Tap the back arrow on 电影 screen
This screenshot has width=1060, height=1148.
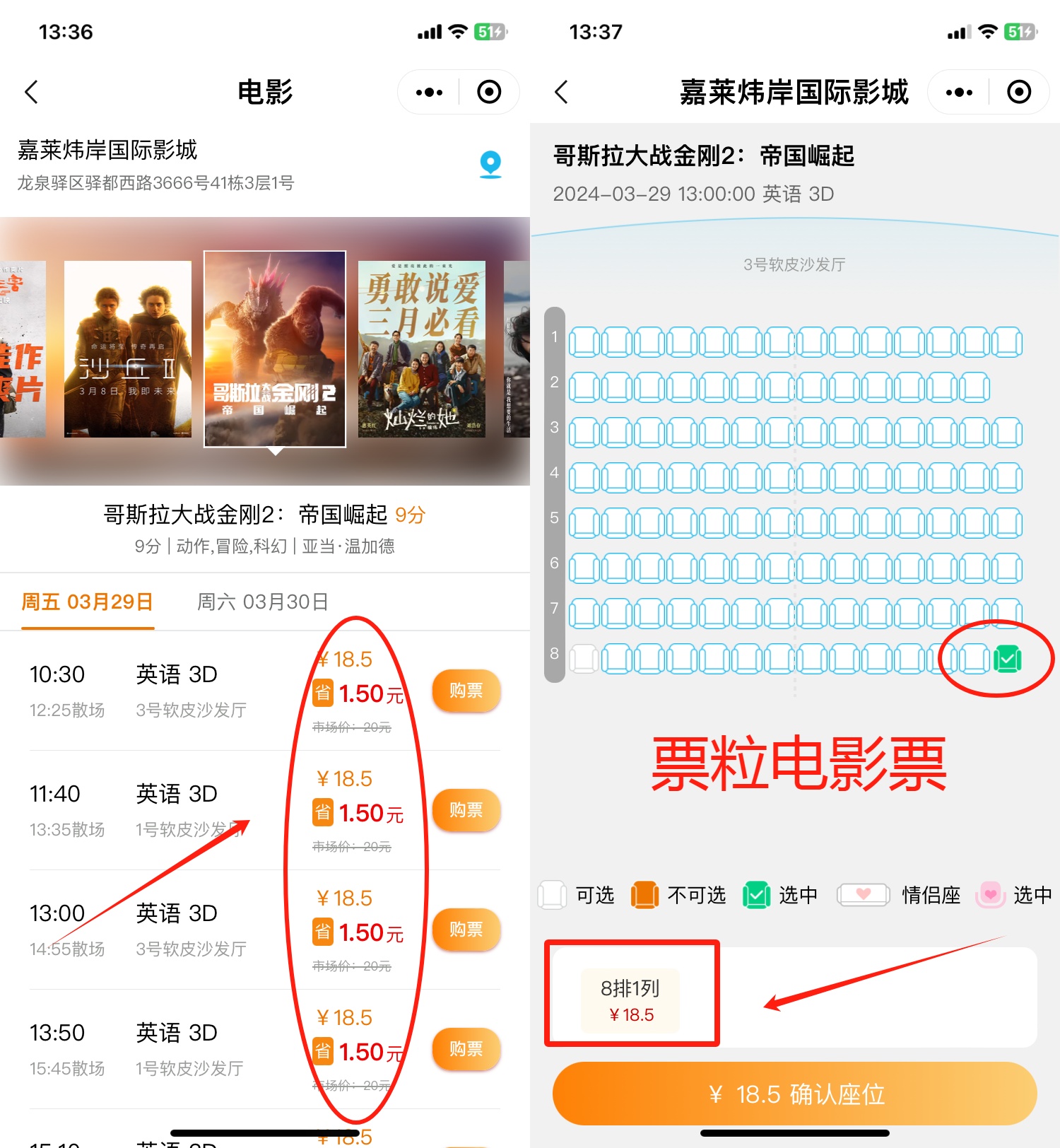coord(31,92)
